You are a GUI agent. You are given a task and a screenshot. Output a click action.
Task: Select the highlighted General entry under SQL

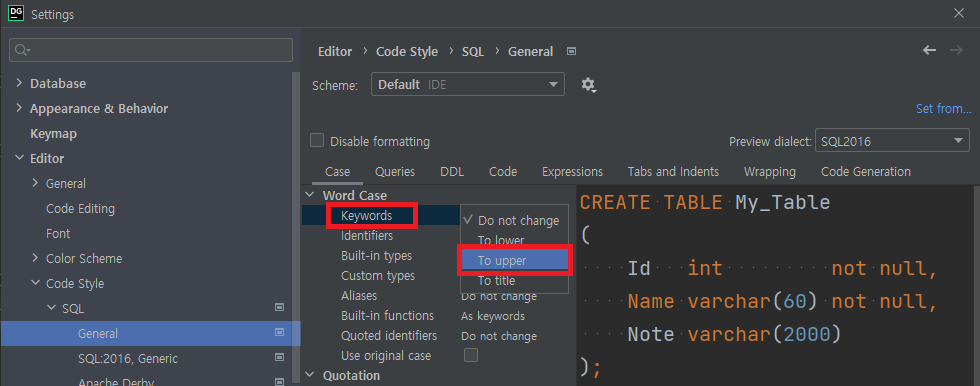click(150, 334)
